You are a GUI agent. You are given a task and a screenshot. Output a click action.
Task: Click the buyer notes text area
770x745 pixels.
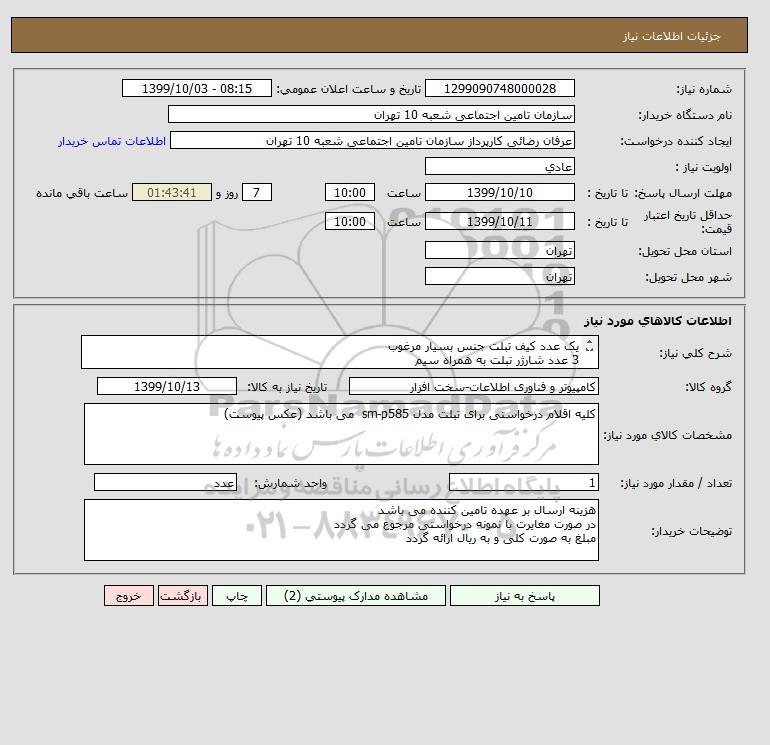pyautogui.click(x=341, y=530)
